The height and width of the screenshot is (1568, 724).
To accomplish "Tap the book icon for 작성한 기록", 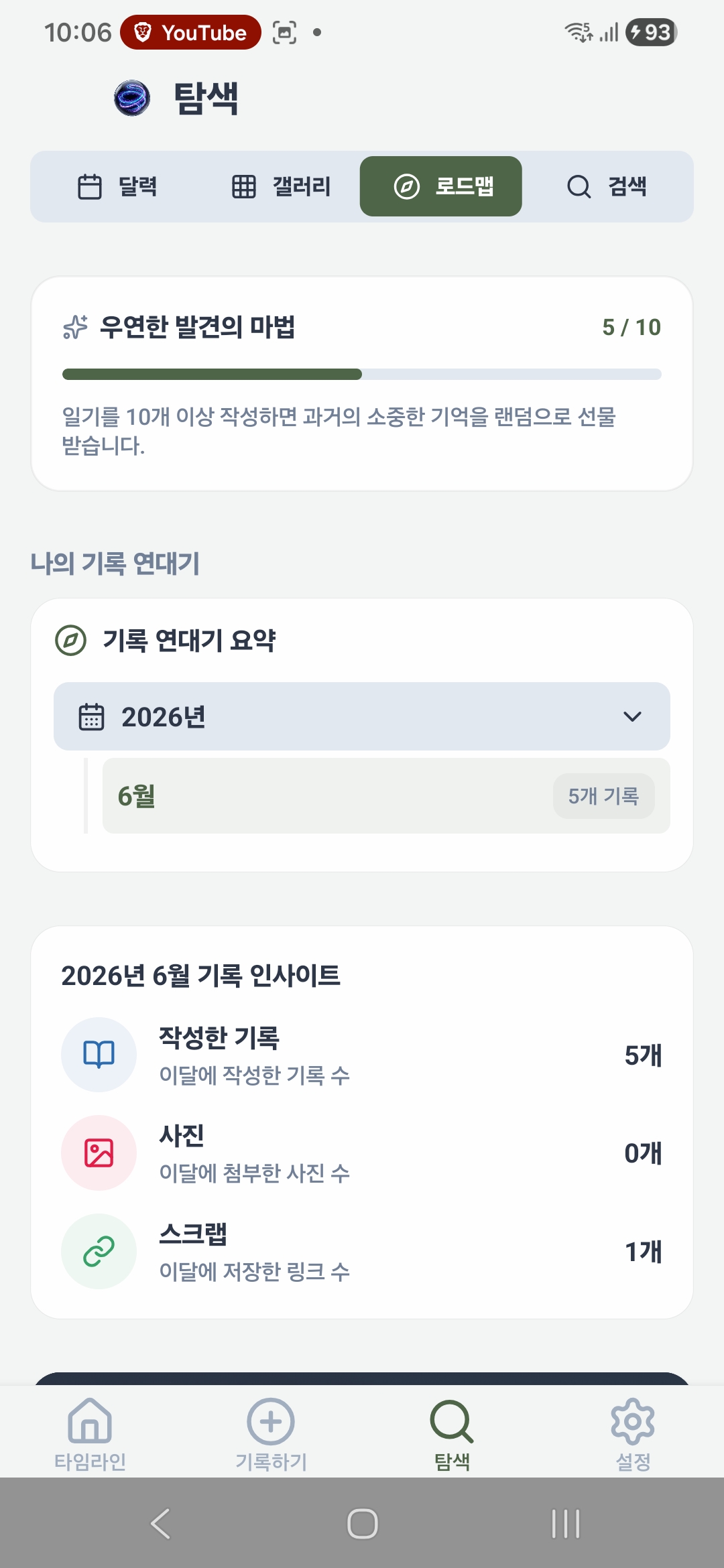I will [x=99, y=1055].
